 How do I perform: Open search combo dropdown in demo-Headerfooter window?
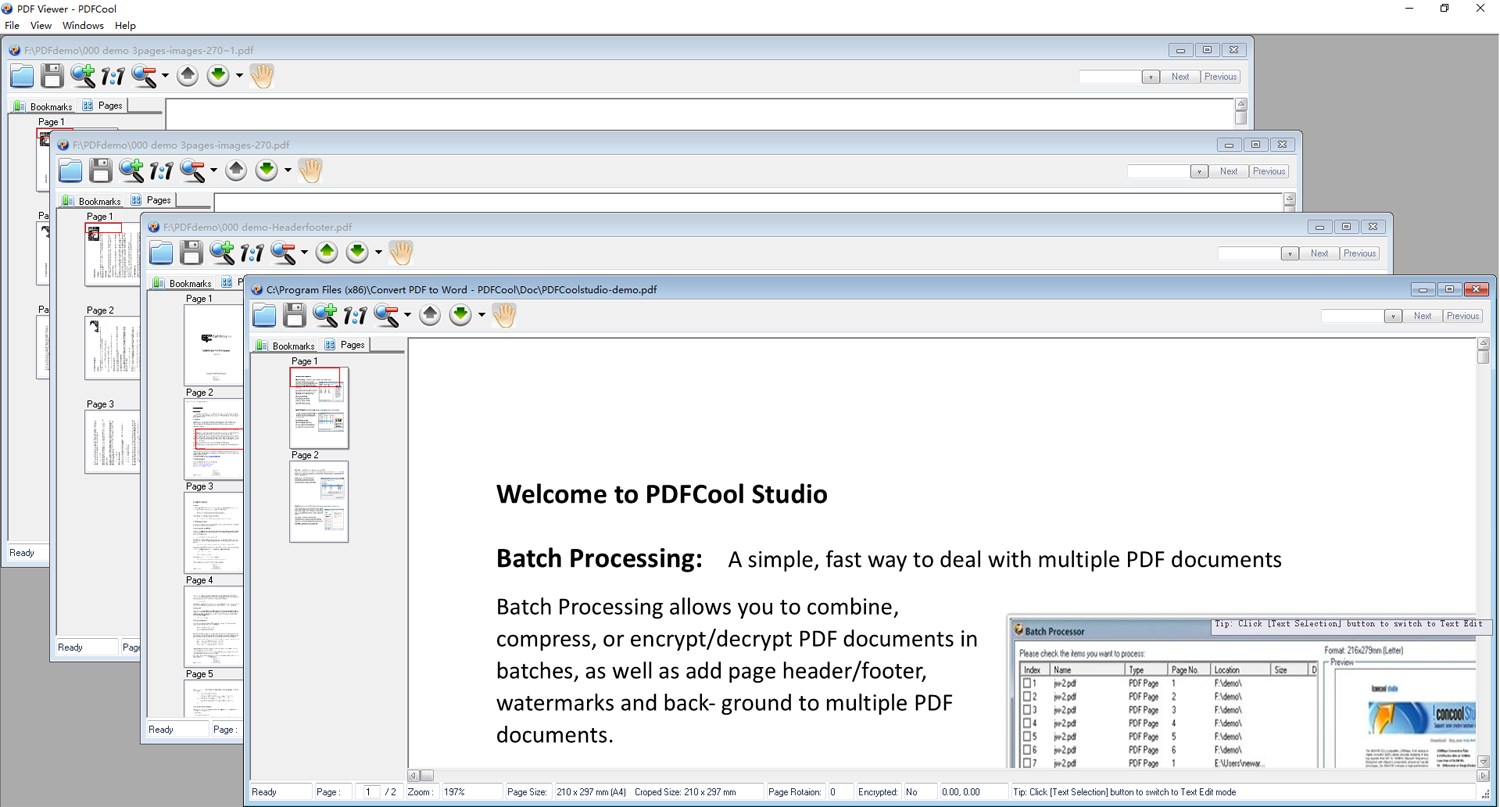[x=1290, y=254]
